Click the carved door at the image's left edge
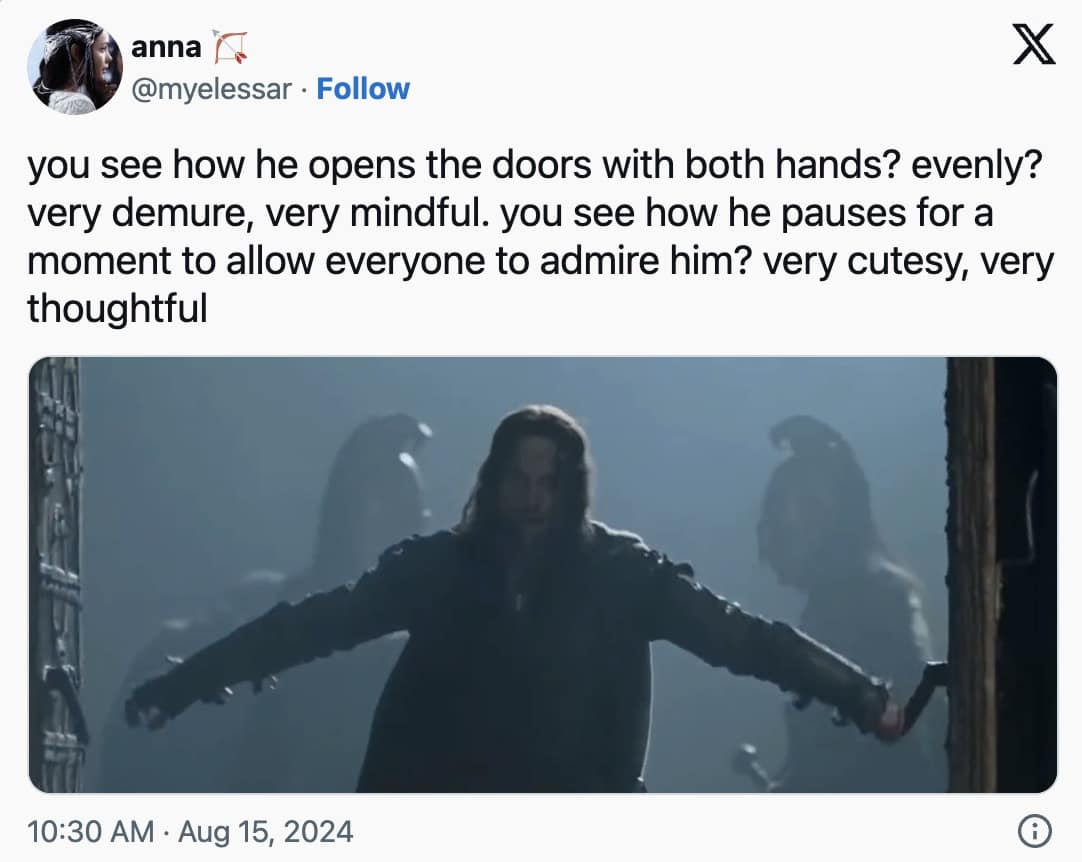Viewport: 1082px width, 862px height. (55, 574)
